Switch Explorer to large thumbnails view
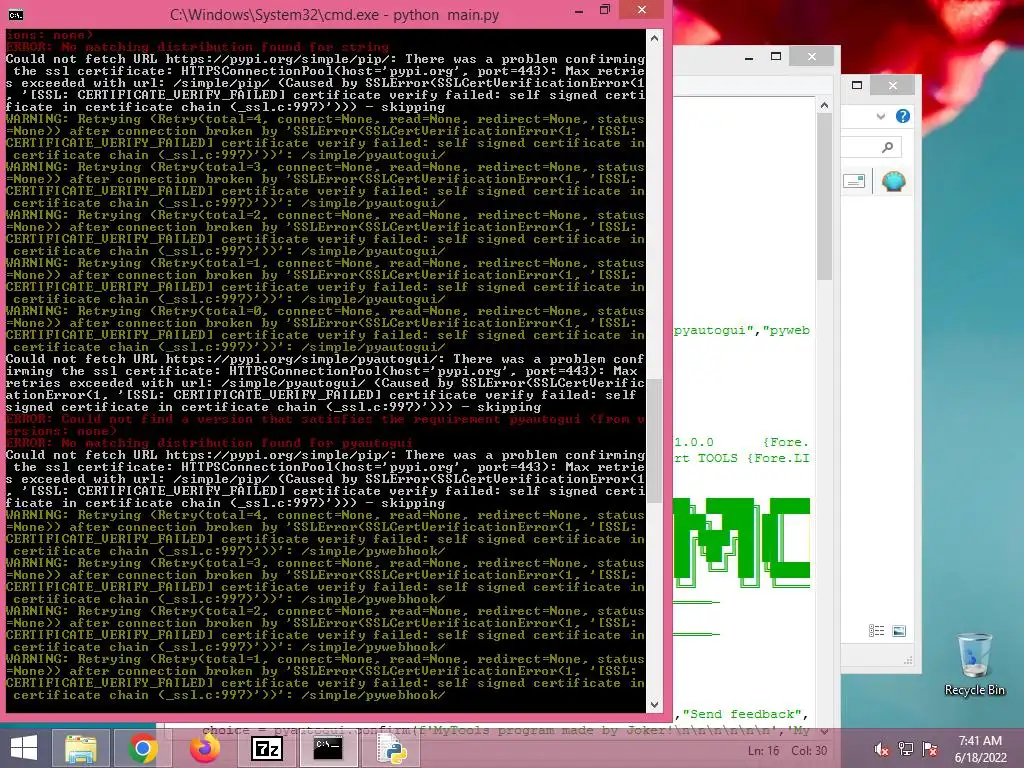 point(899,631)
